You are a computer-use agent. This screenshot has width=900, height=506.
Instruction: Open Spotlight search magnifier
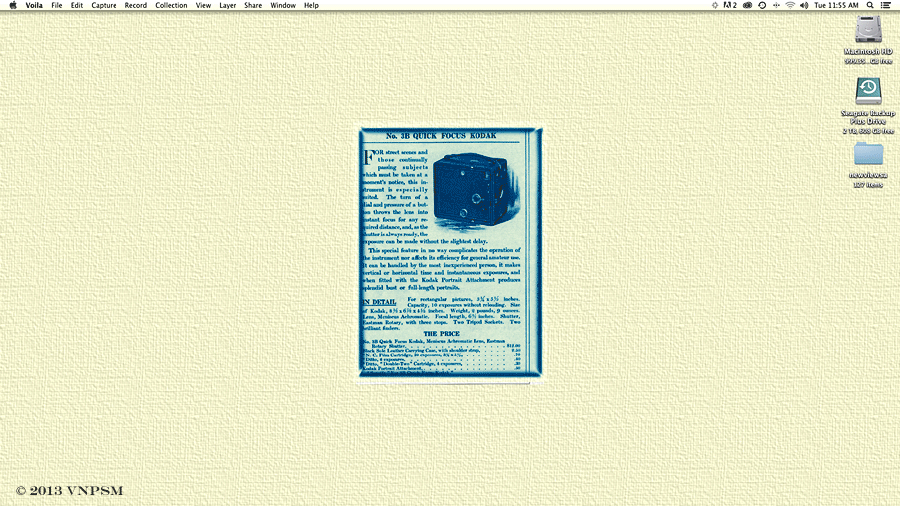[x=870, y=5]
